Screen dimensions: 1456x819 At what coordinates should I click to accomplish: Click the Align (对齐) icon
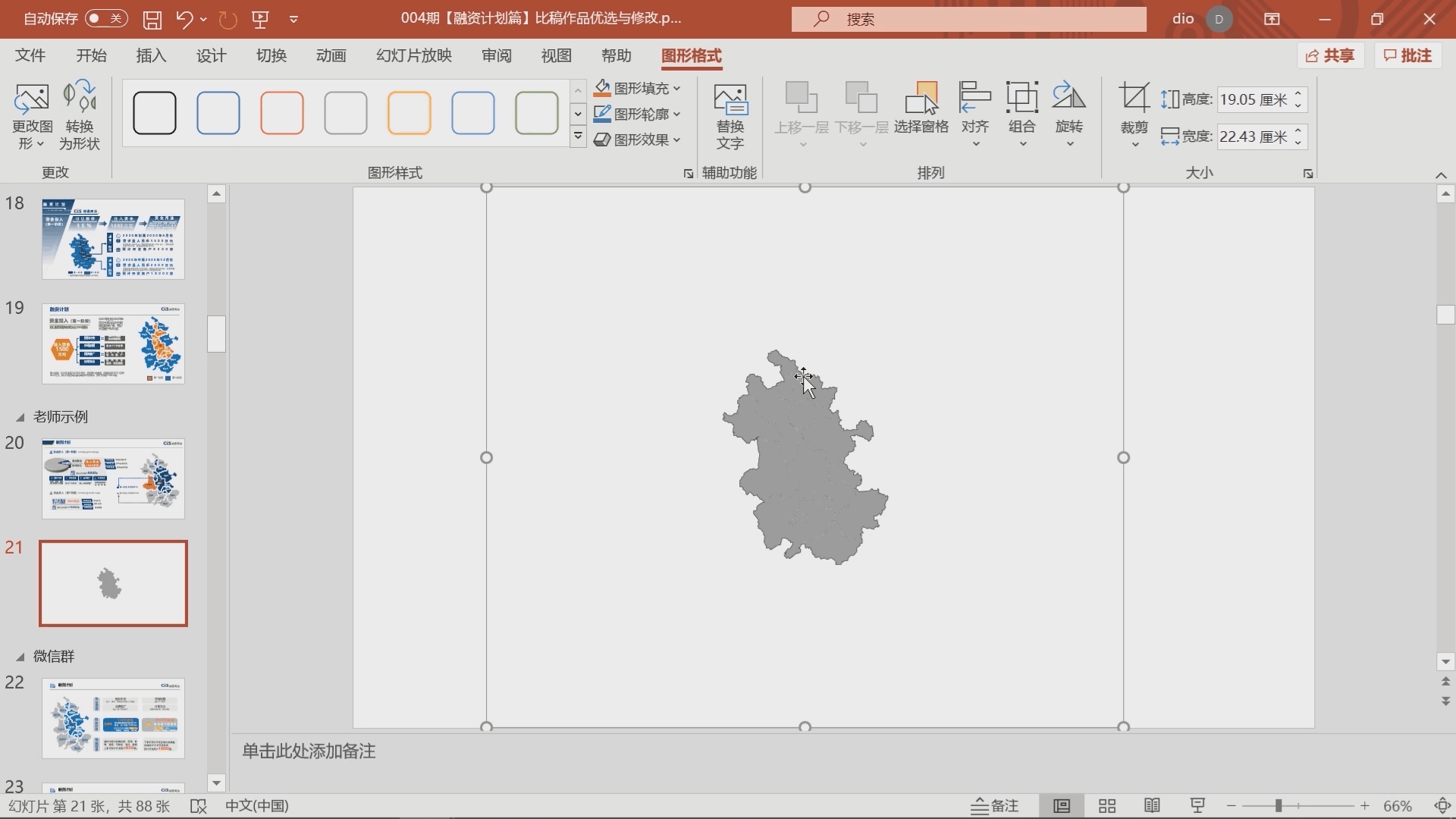pyautogui.click(x=975, y=114)
